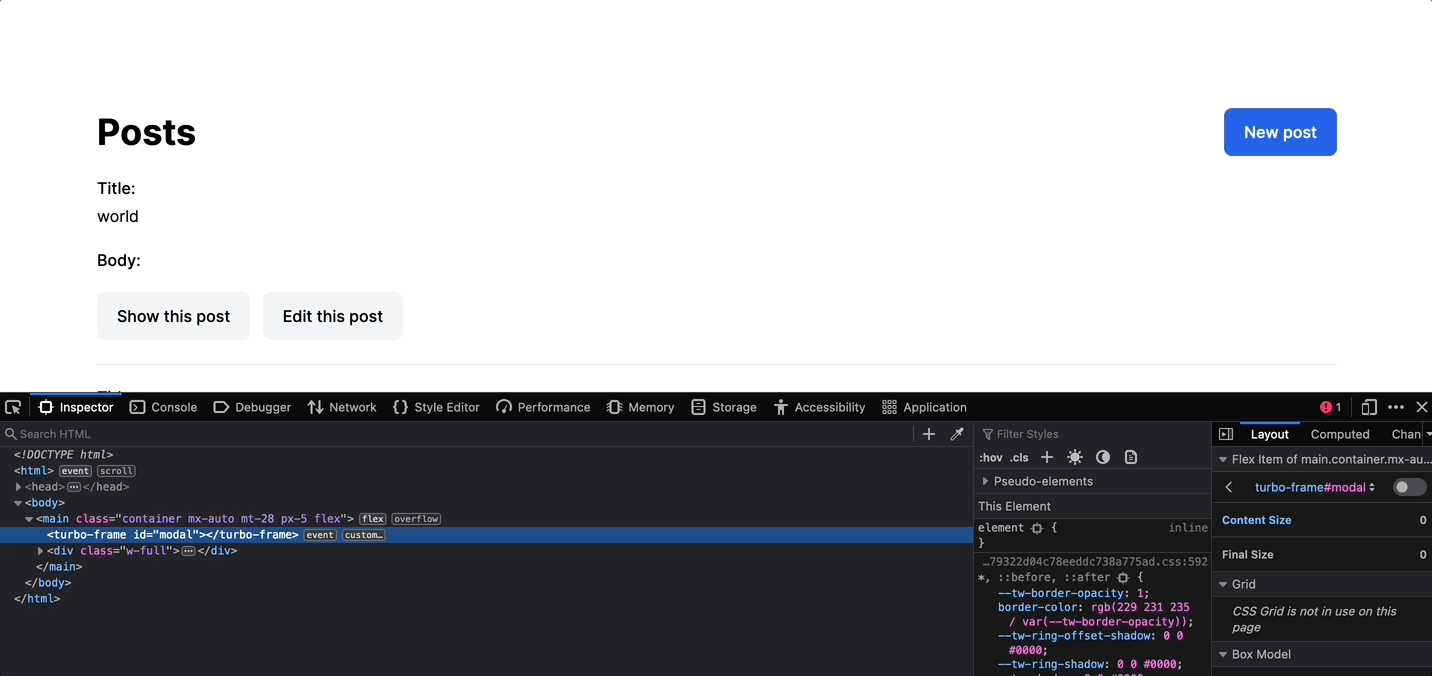1432x676 pixels.
Task: Enable flex overlay toggle for turbo-frame#modal
Action: (1410, 487)
